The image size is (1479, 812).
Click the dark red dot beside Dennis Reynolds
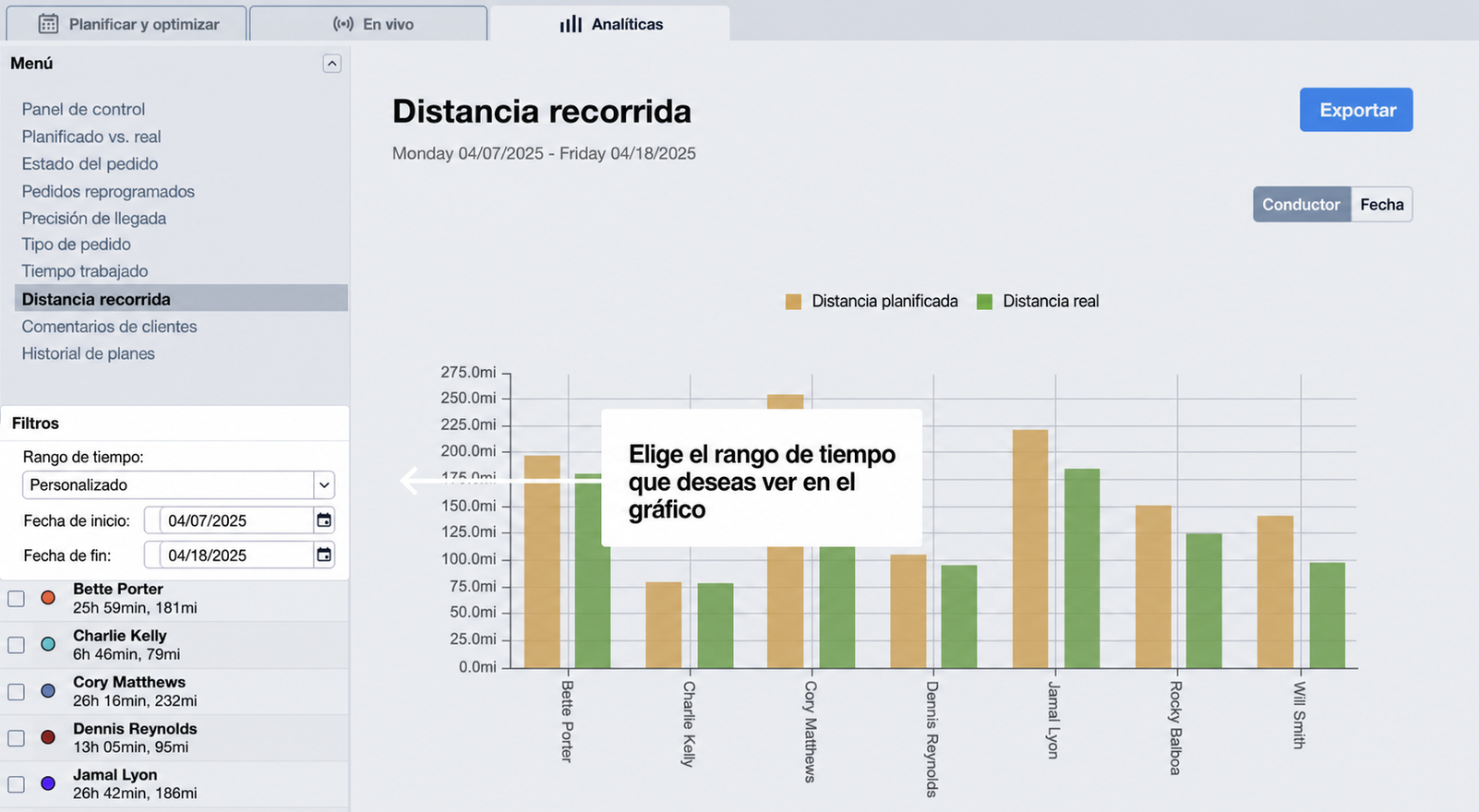pyautogui.click(x=48, y=737)
